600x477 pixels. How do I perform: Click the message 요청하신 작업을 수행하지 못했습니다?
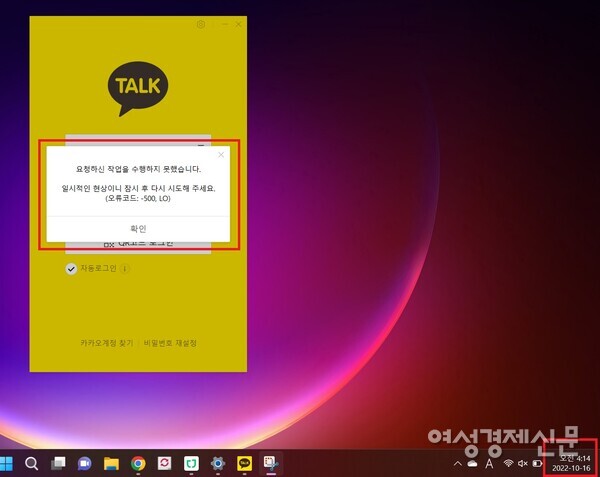138,169
